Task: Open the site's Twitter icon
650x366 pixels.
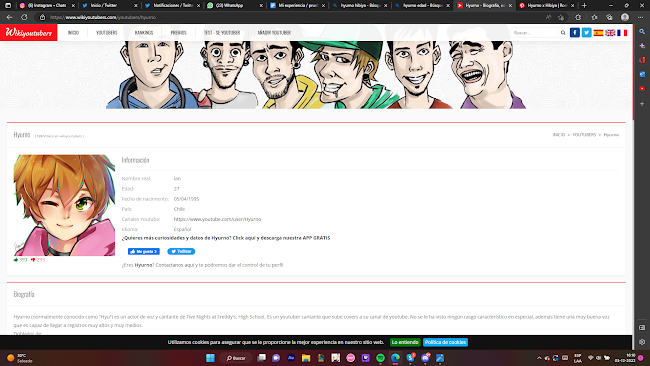Action: tap(587, 32)
